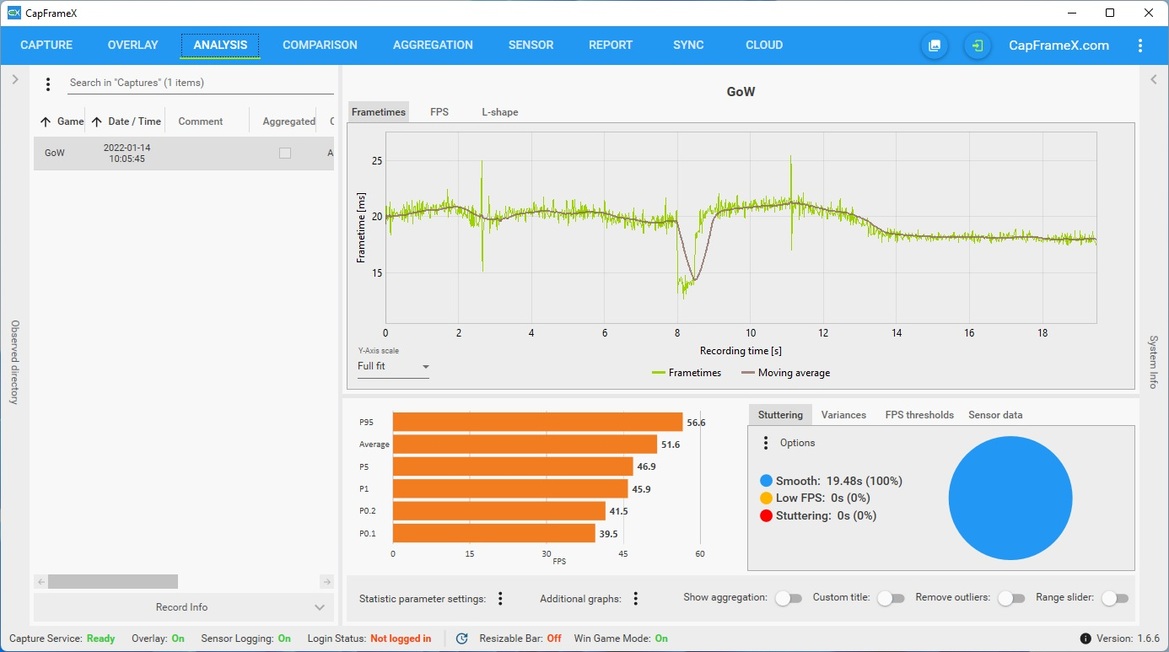Open the screenshot icon in top bar
Viewport: 1169px width, 652px height.
[934, 45]
